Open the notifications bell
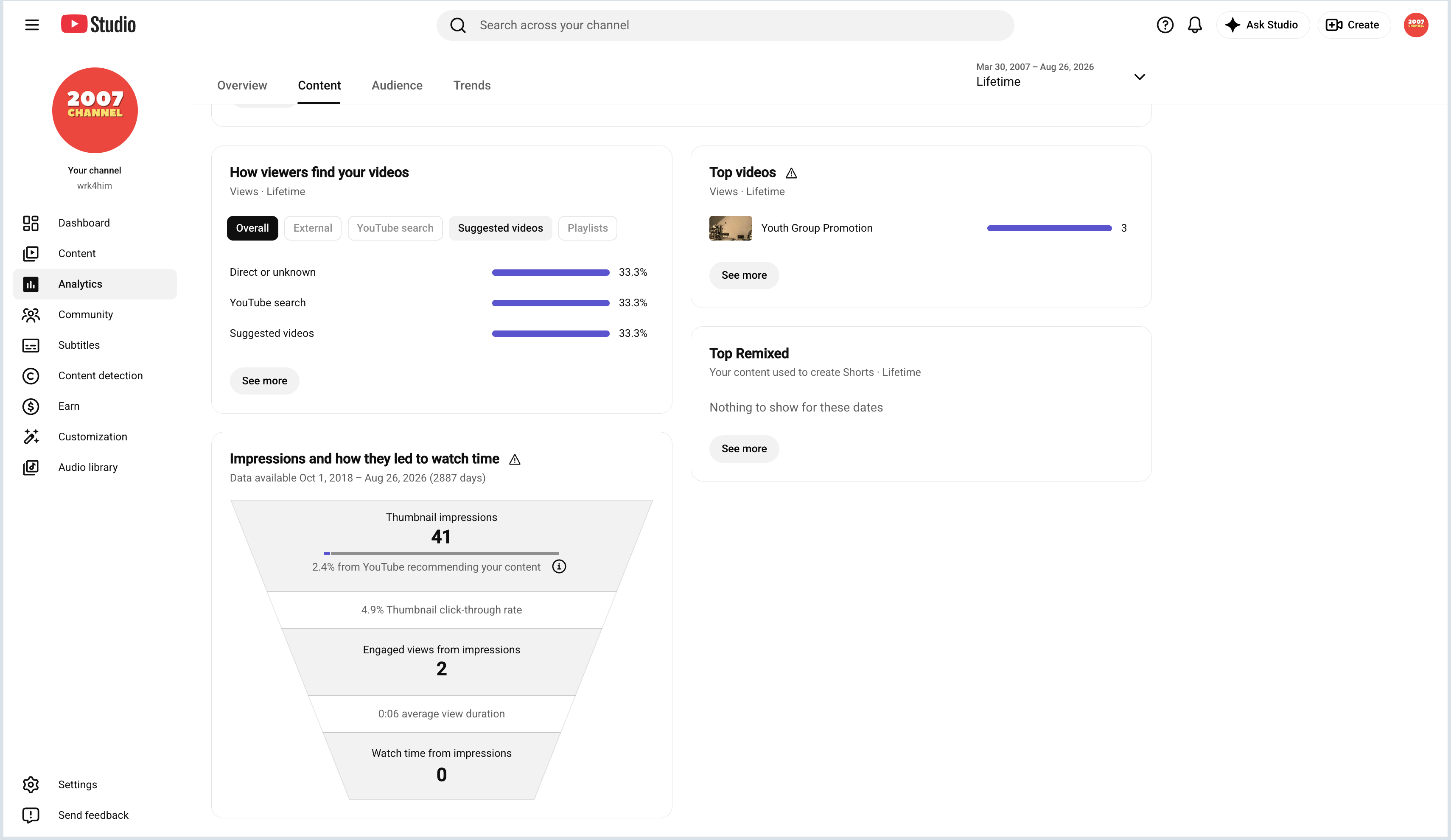Image resolution: width=1451 pixels, height=840 pixels. pyautogui.click(x=1195, y=25)
